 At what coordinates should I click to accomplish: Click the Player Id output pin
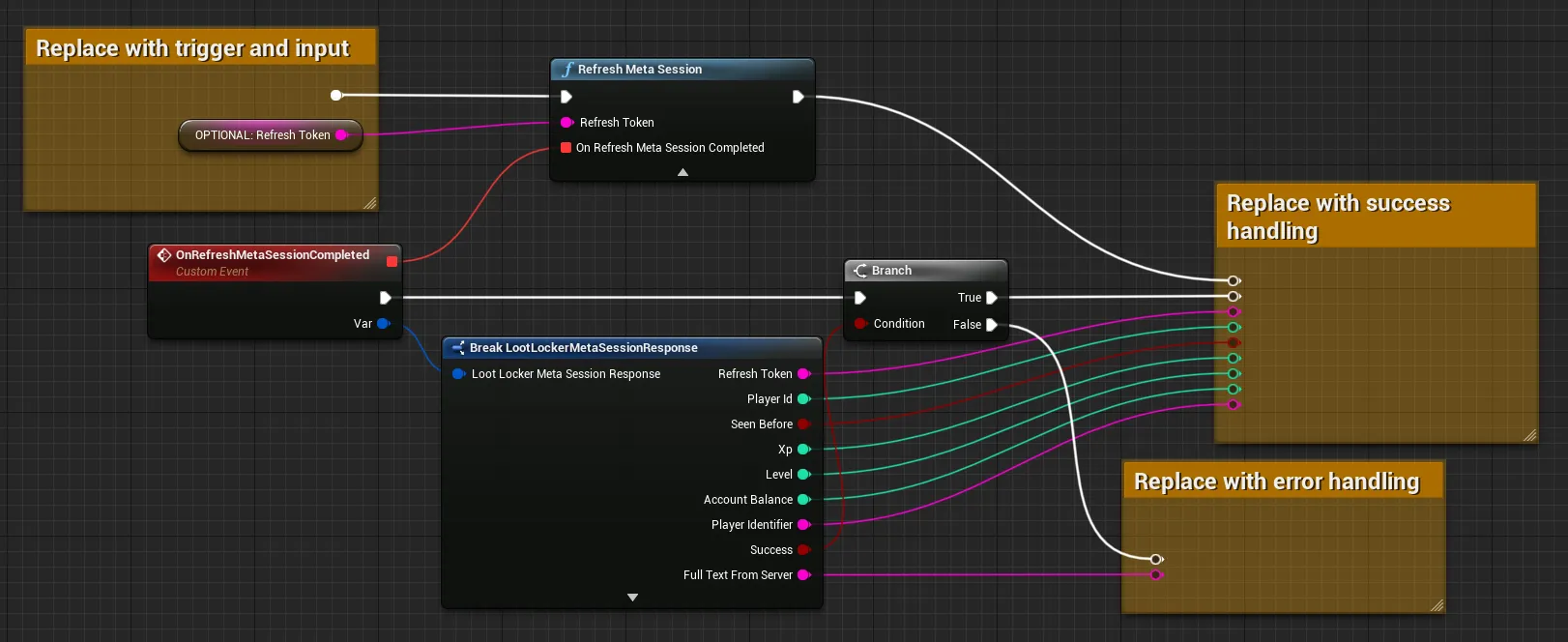[803, 399]
